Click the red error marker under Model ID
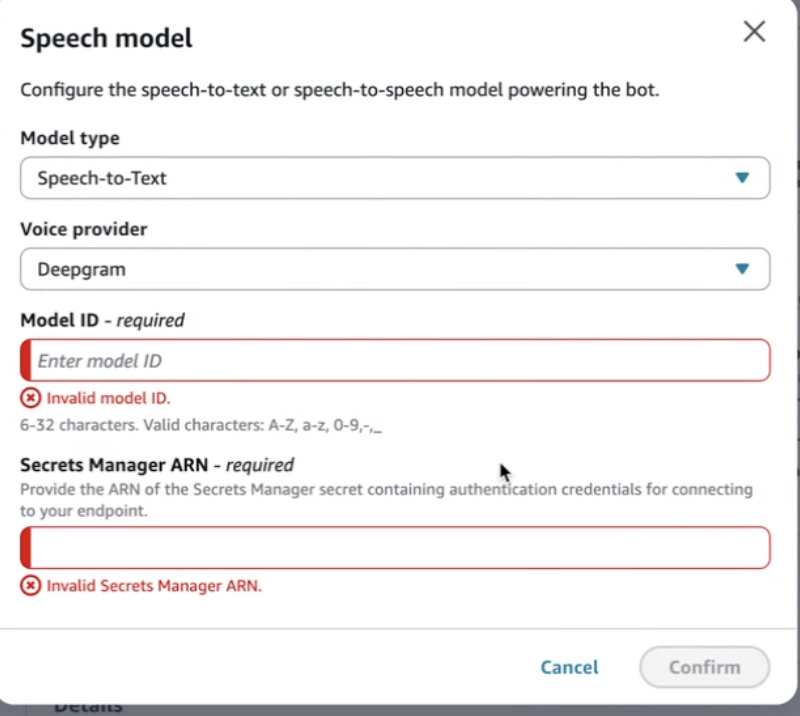 (30, 397)
